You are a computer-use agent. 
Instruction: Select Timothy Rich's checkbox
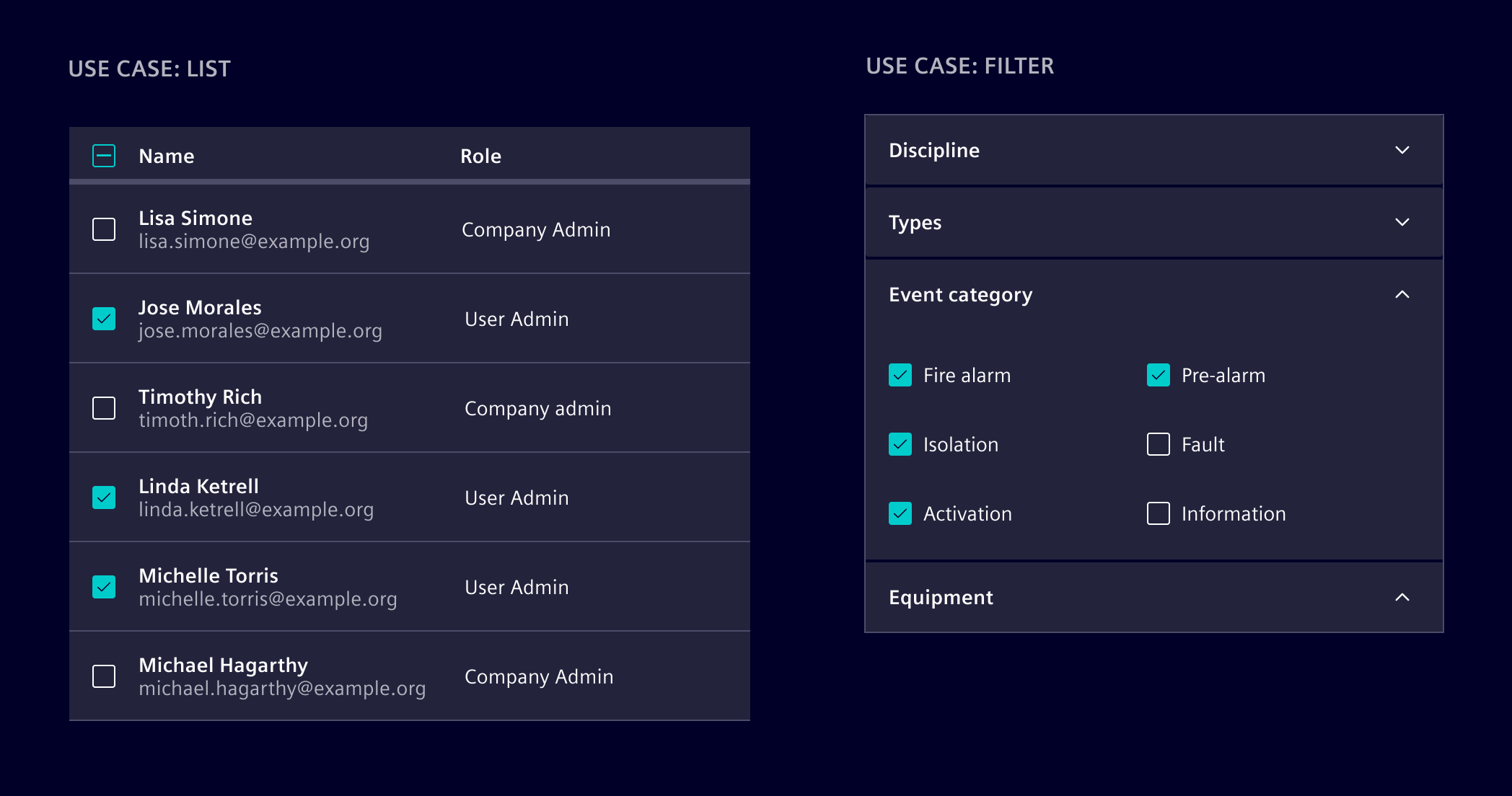(104, 408)
